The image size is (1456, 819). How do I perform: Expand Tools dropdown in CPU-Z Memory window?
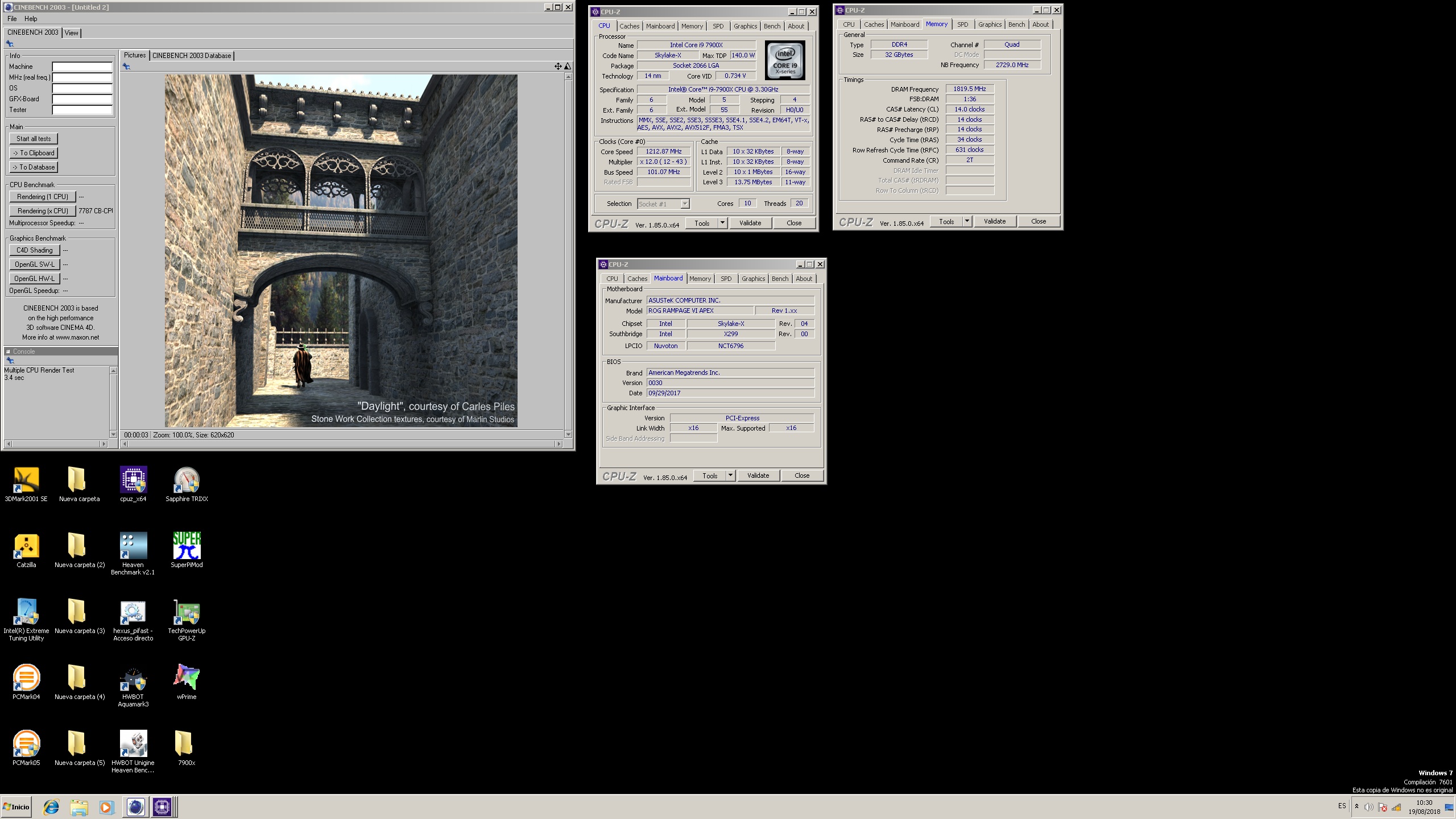pos(967,221)
